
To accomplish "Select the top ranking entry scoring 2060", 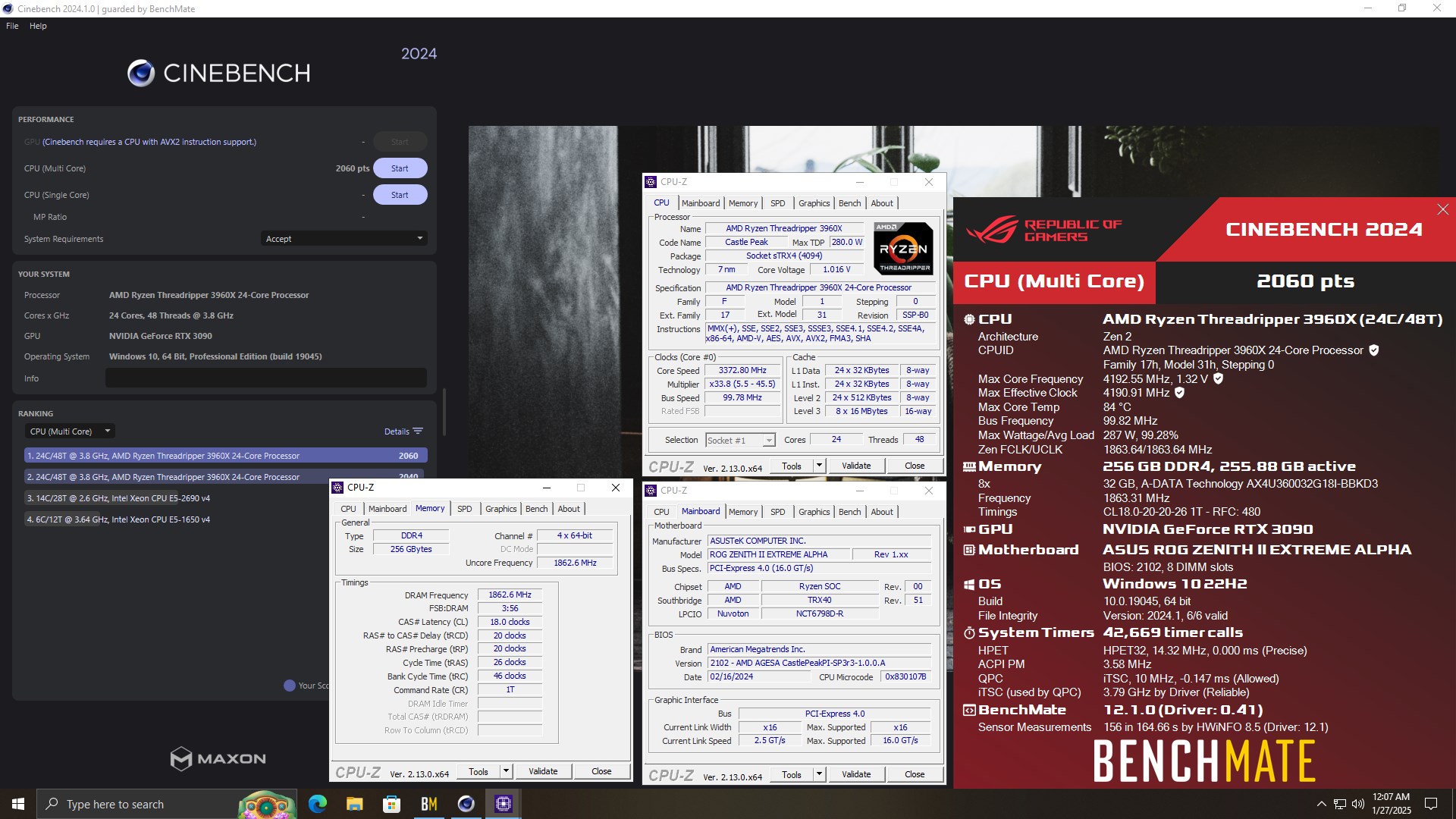I will [x=226, y=456].
